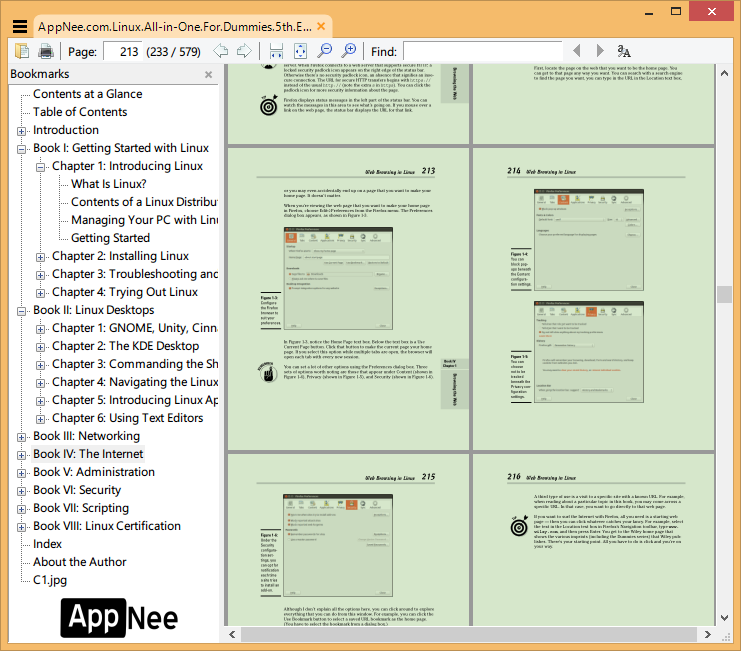
Task: Select Book VI: Security bookmark
Action: (77, 490)
